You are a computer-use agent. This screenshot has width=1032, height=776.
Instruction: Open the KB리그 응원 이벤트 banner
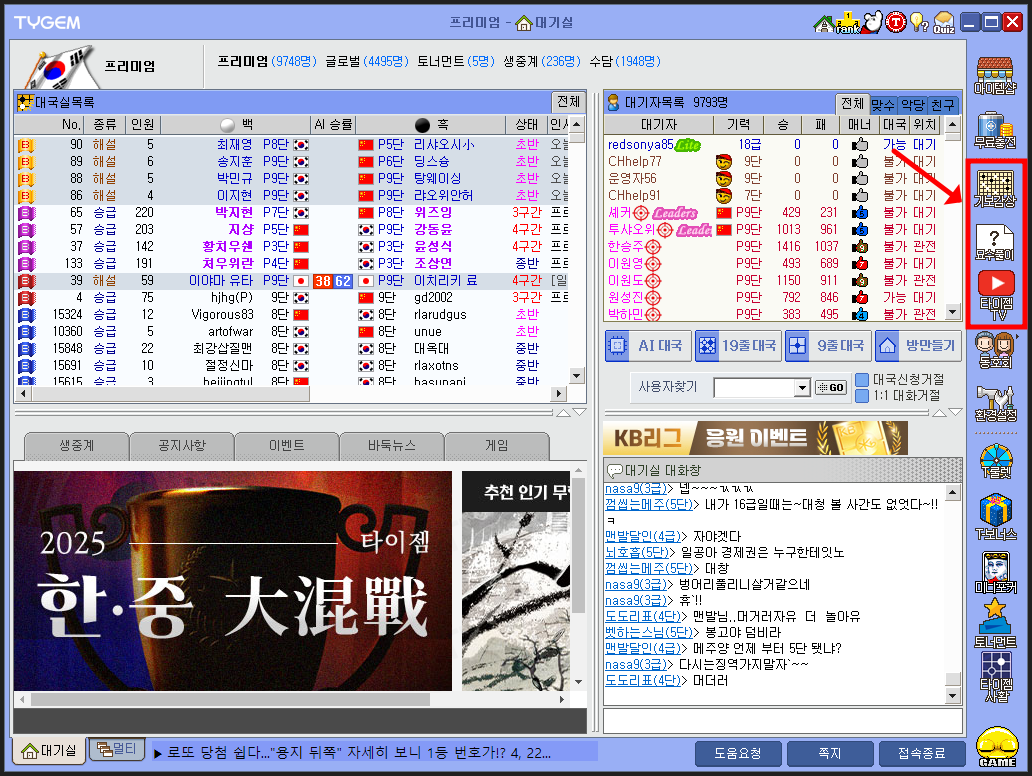tap(755, 438)
